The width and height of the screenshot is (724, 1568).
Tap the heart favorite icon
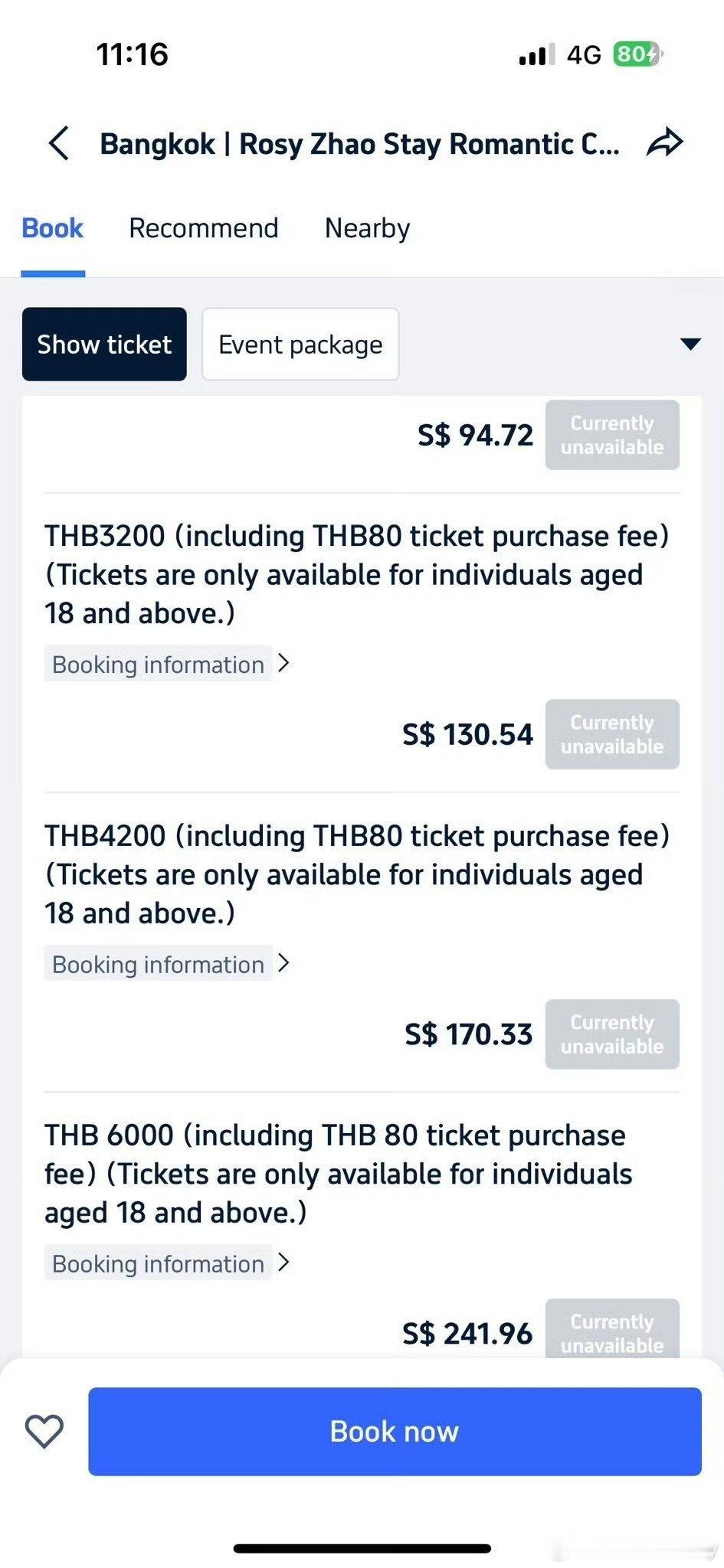(44, 1431)
